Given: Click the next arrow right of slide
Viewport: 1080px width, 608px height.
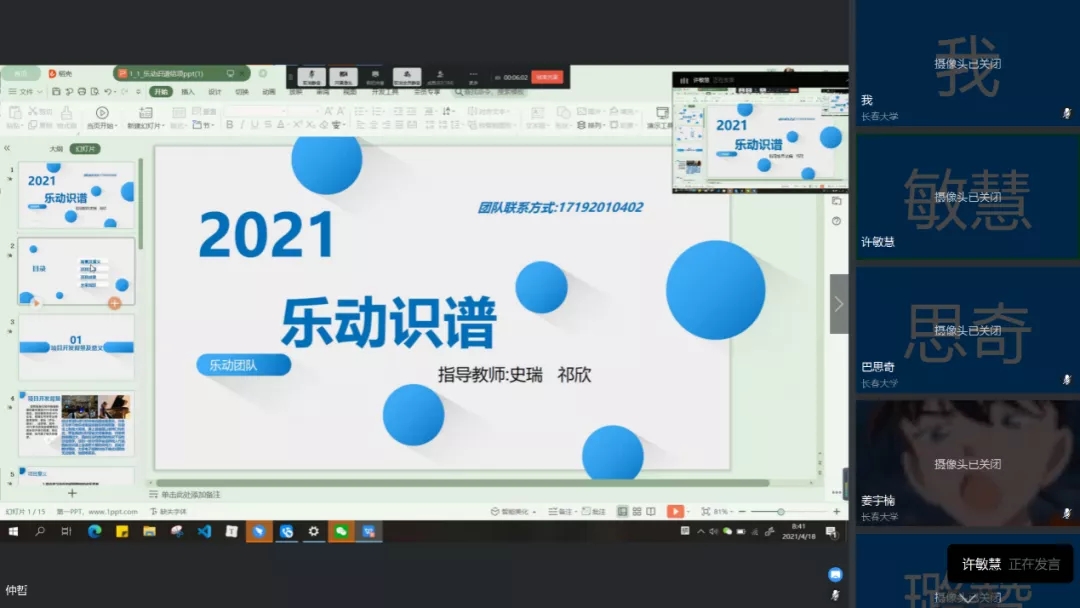Looking at the screenshot, I should pos(839,304).
